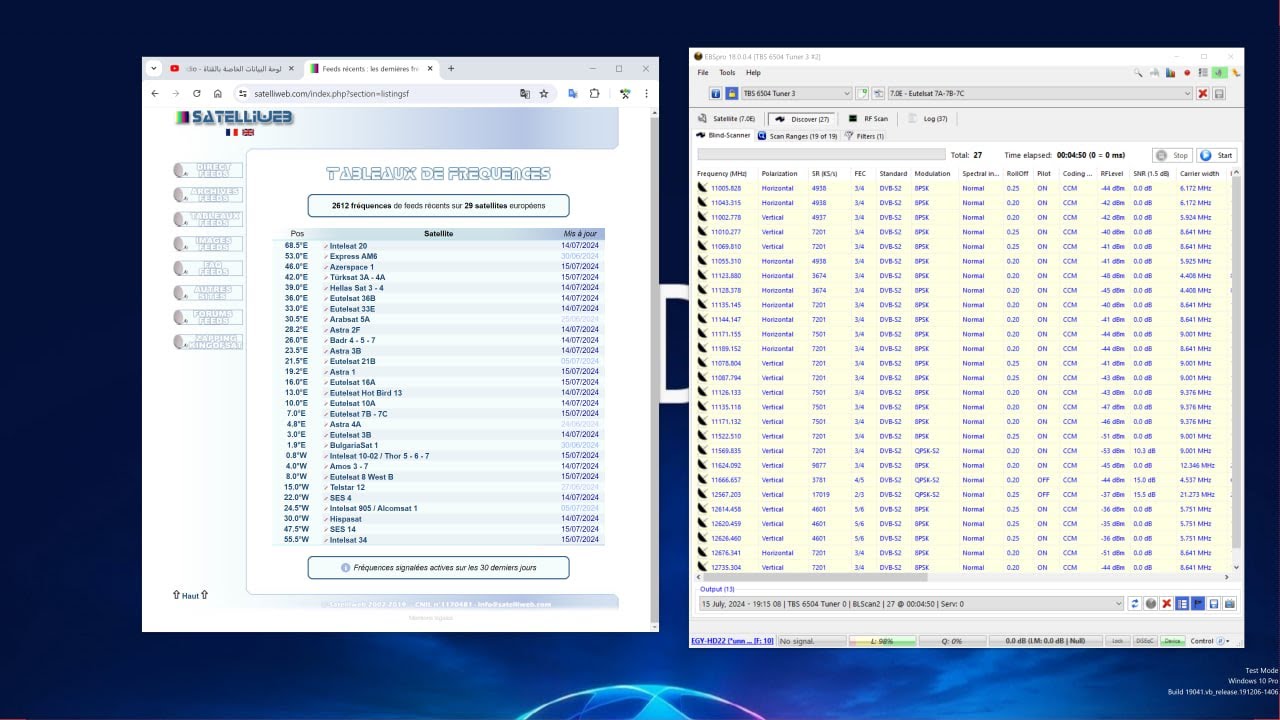Switch Satelliweb to English with the UK flag
1280x720 pixels.
pos(248,132)
